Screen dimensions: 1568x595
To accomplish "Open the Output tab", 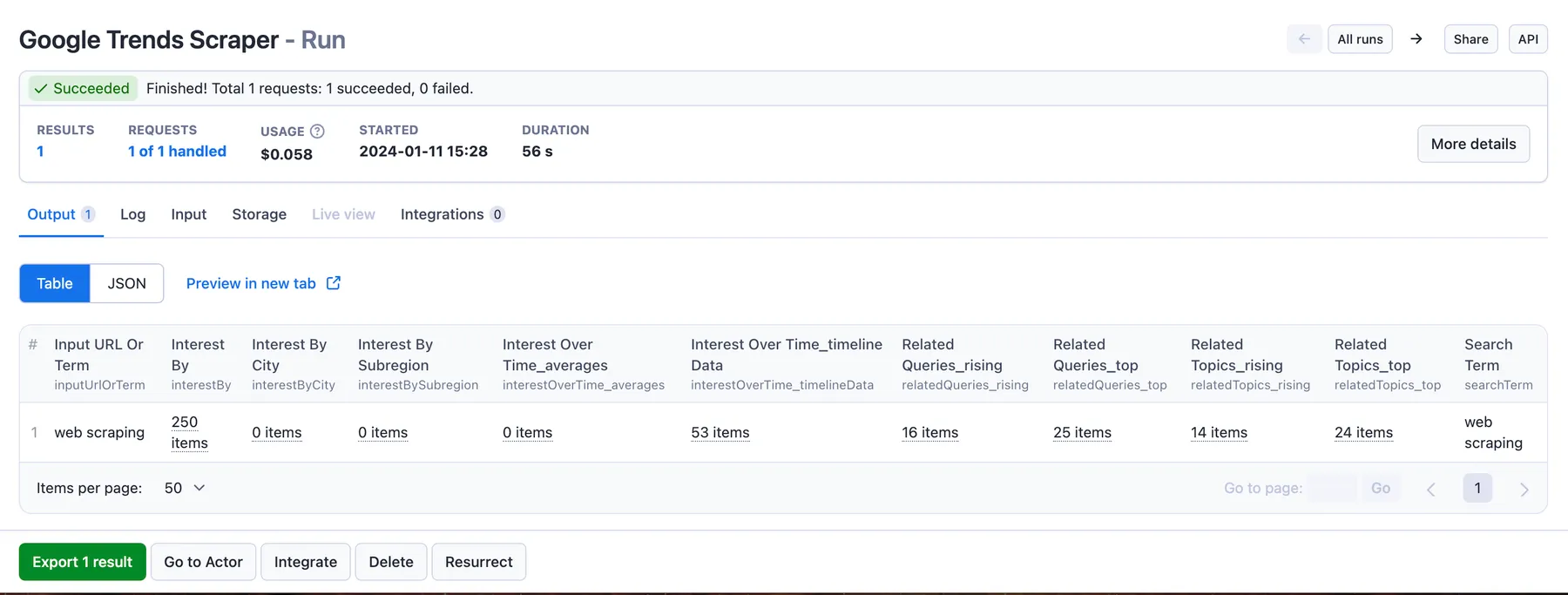I will pos(61,214).
